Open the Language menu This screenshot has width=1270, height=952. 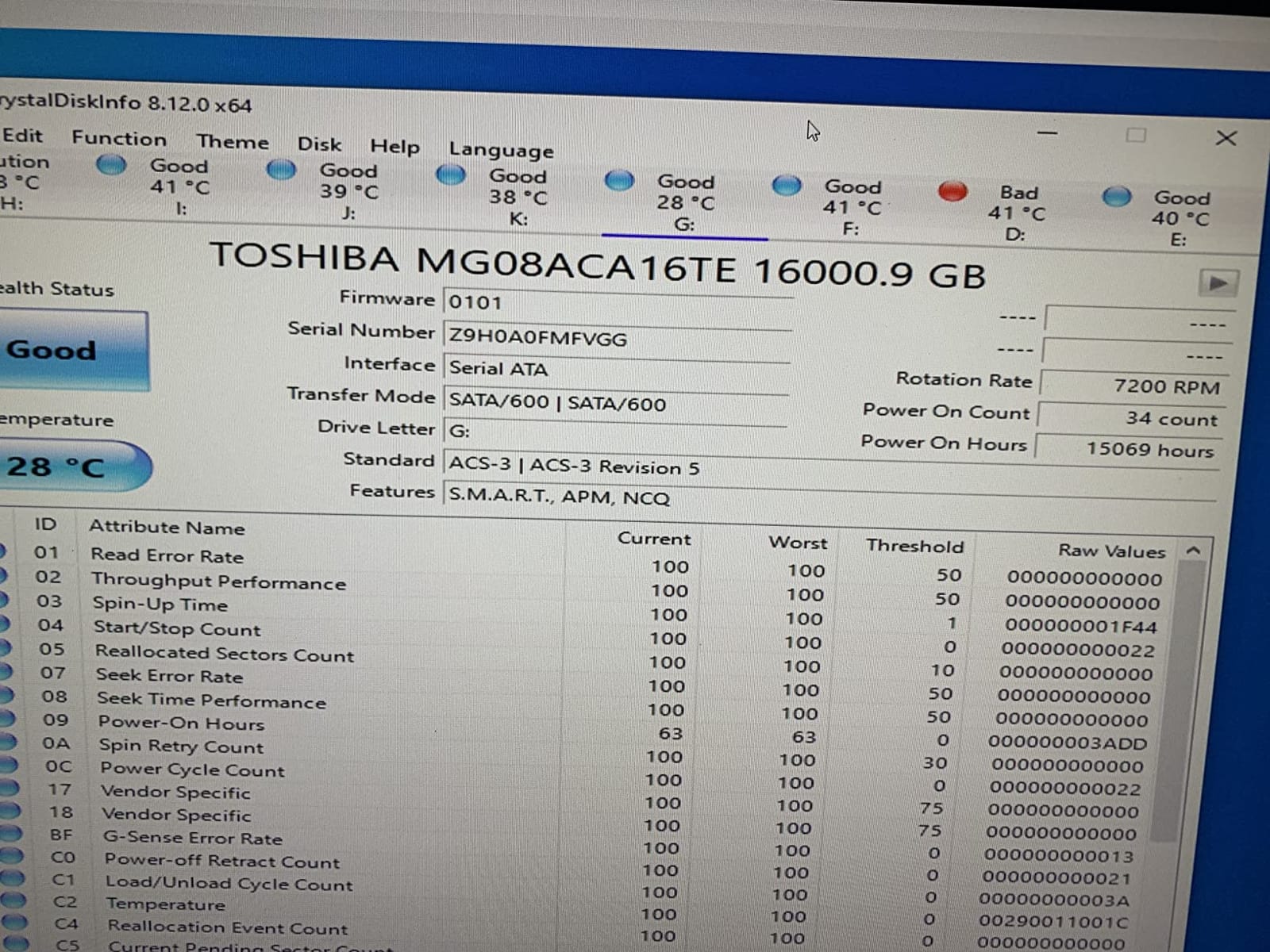coord(501,150)
